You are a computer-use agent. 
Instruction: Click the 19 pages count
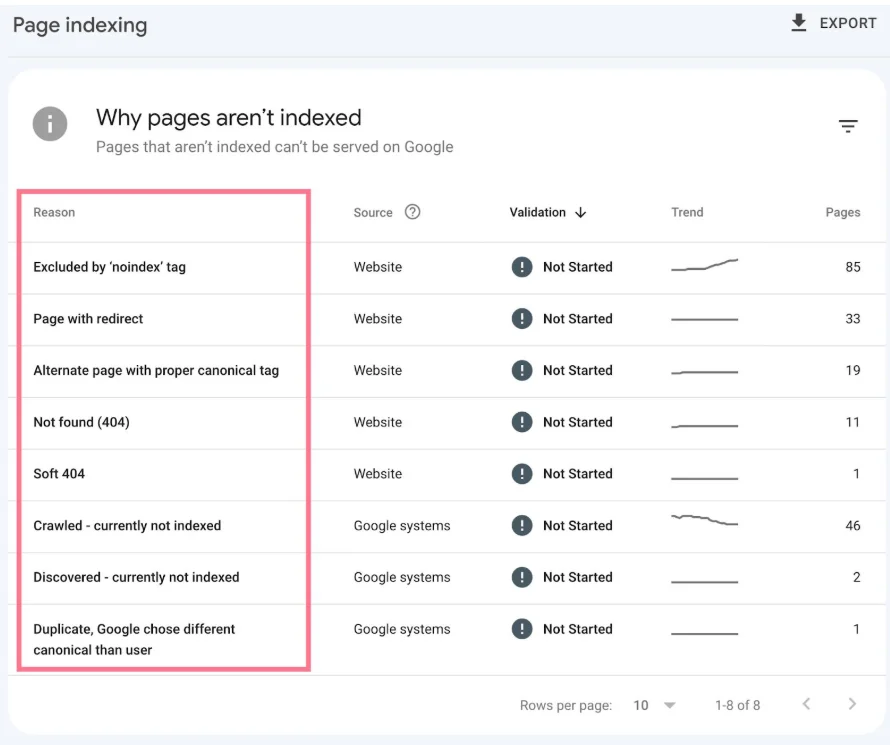(853, 370)
